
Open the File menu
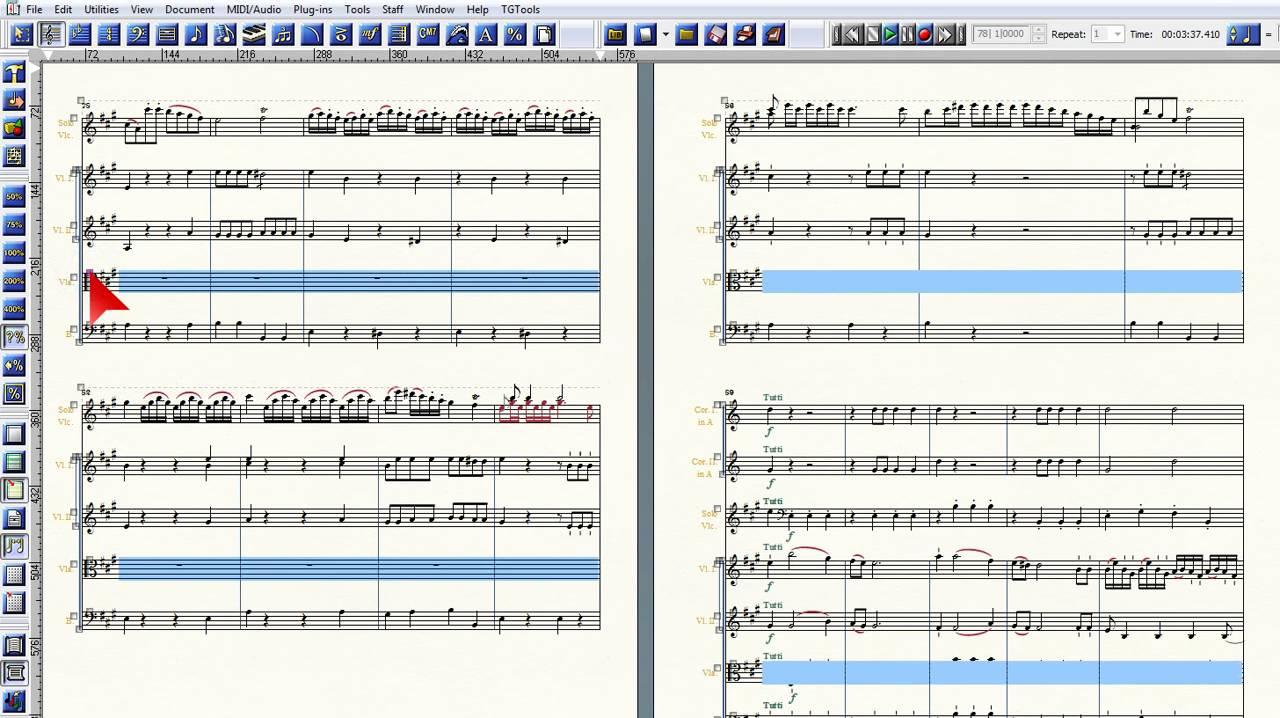coord(34,9)
